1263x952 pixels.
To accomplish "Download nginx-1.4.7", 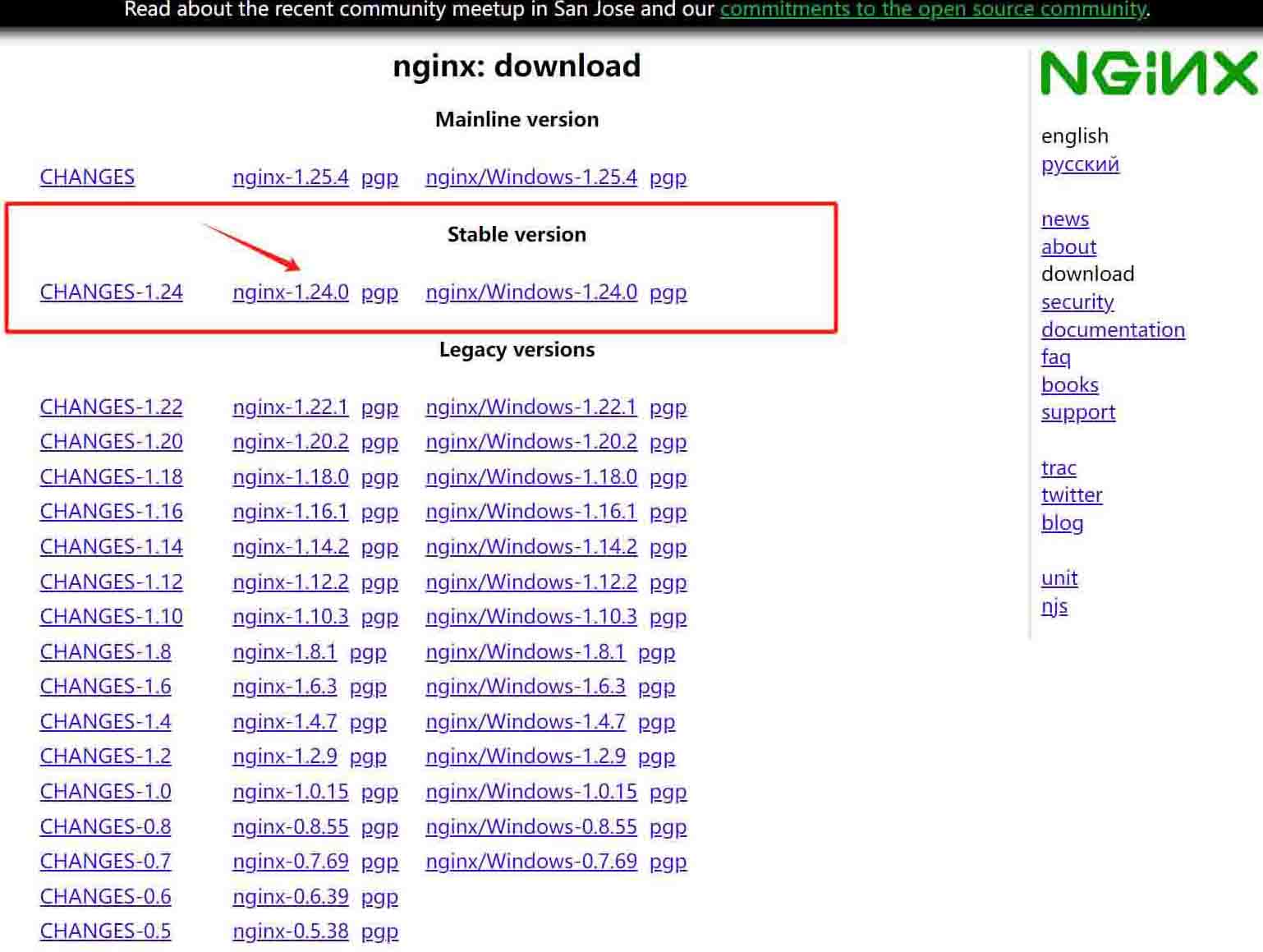I will pyautogui.click(x=285, y=722).
